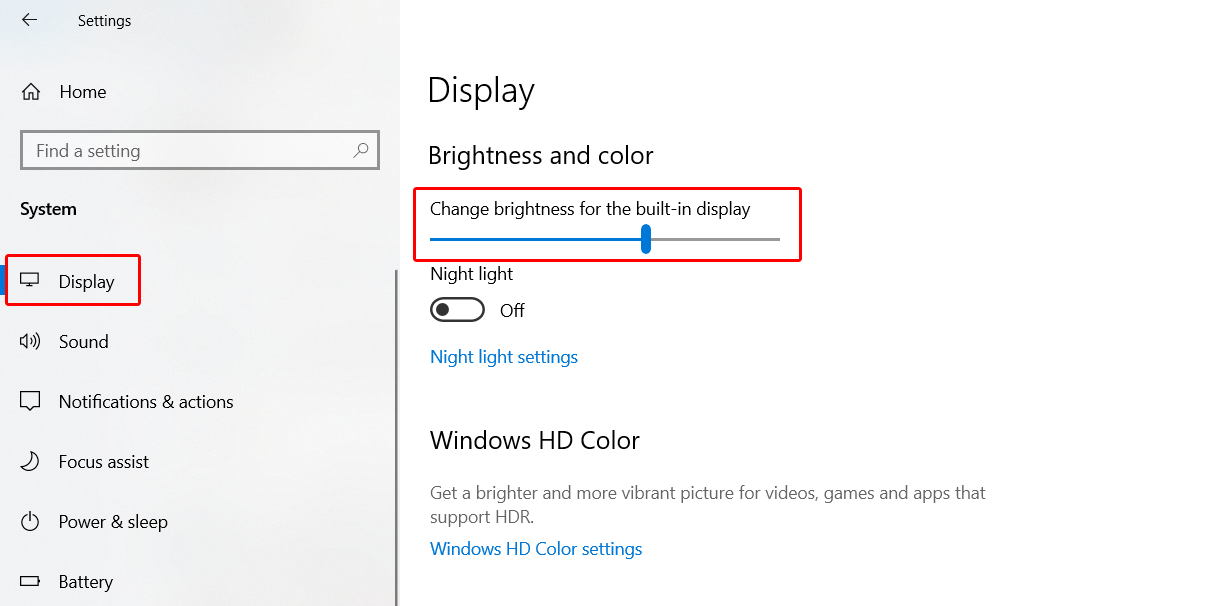Select the Power & sleep label
The height and width of the screenshot is (606, 1222).
113,522
